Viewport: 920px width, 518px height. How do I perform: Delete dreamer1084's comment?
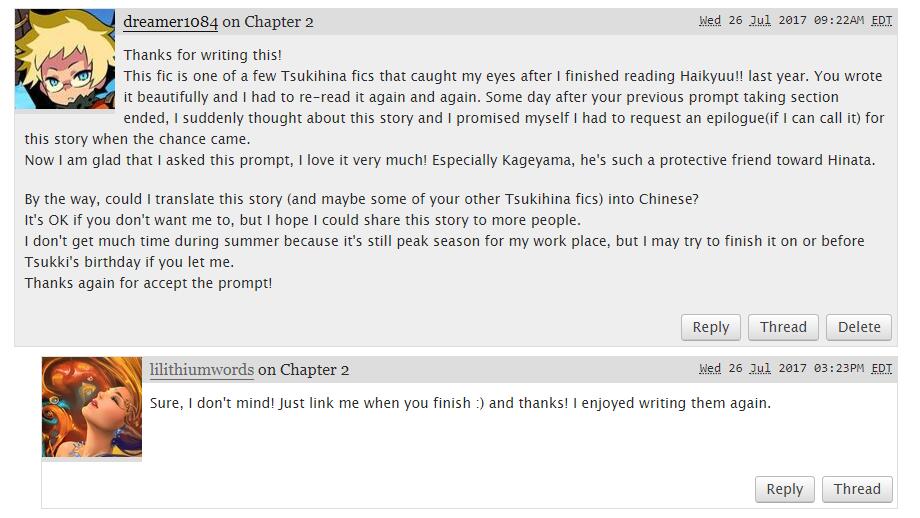click(858, 327)
